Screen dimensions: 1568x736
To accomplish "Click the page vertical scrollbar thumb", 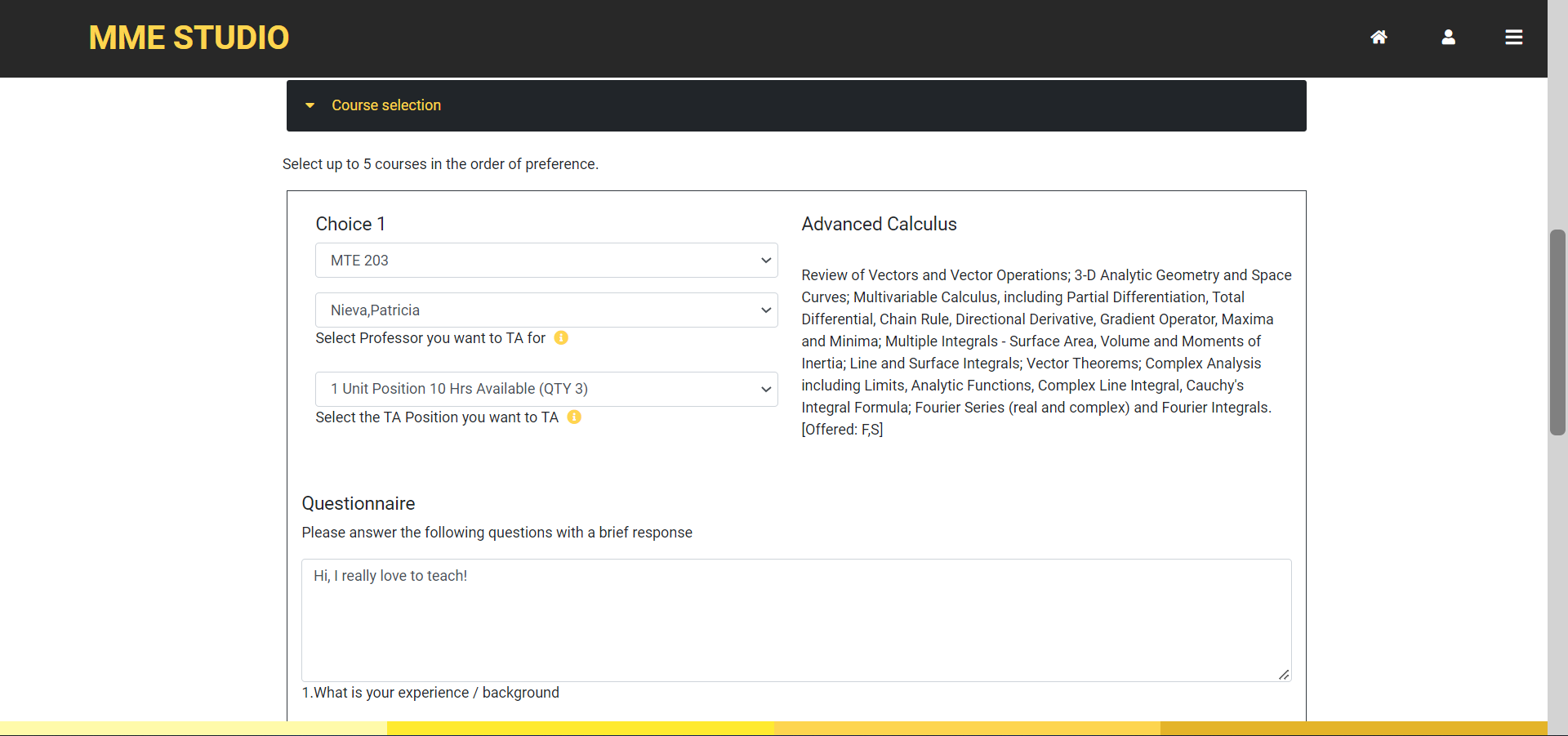I will pos(1557,332).
